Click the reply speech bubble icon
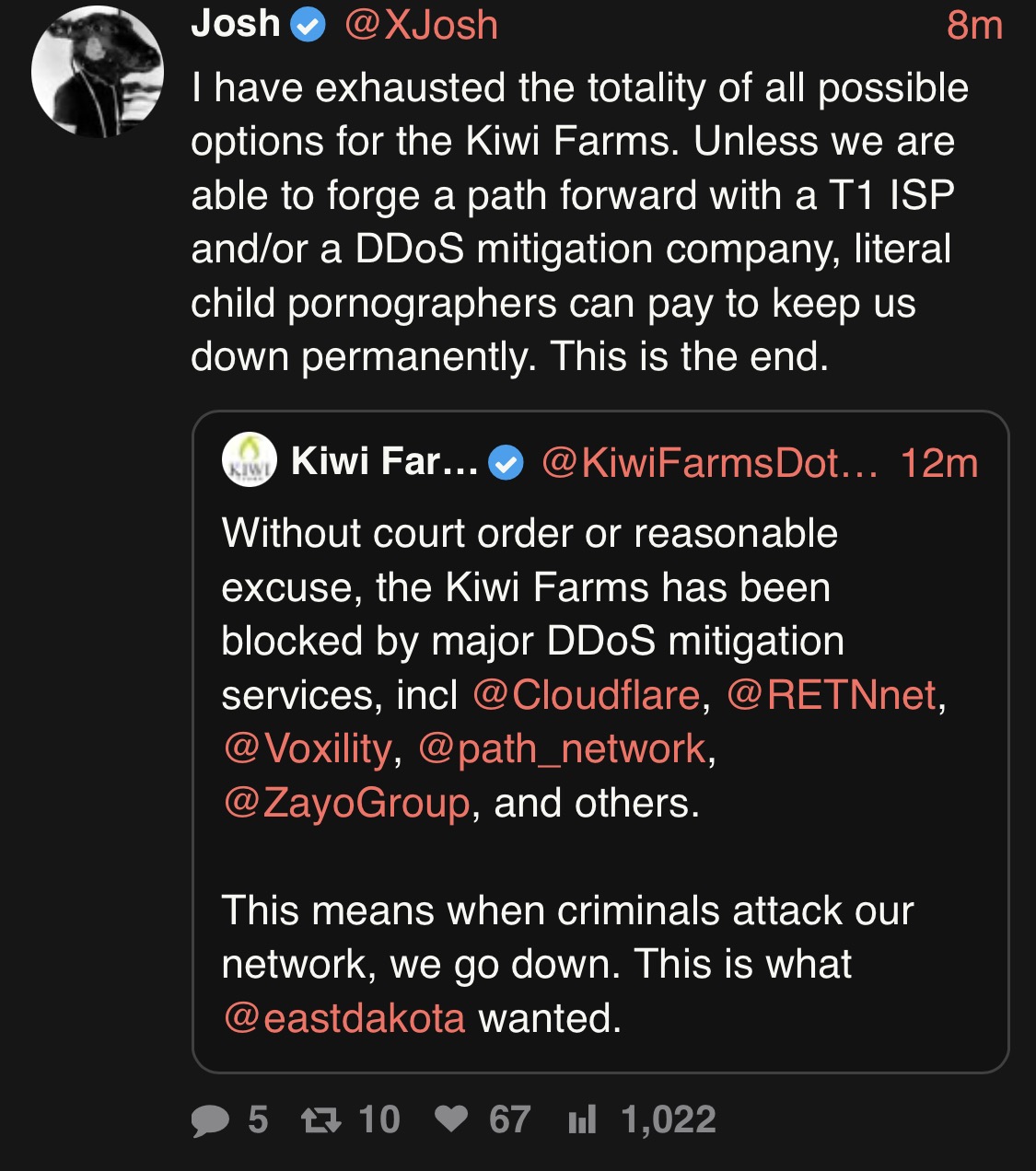The image size is (1036, 1171). (x=210, y=1120)
